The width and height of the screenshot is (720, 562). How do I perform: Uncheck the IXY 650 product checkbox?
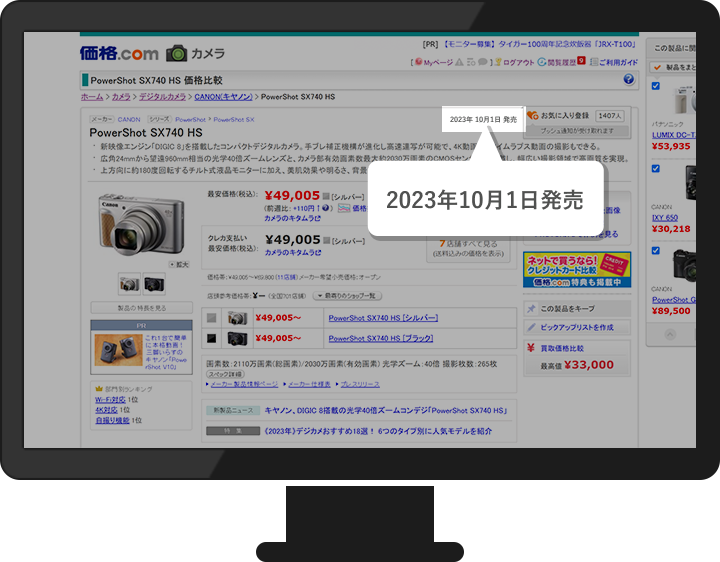pos(656,169)
